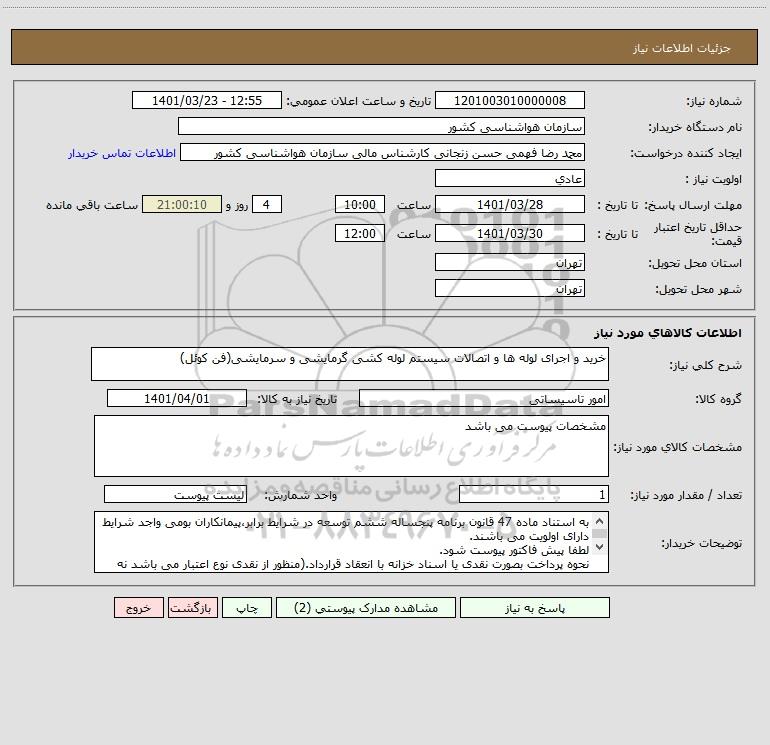Click the header جزئیات اطلاعات نیاز
770x745 pixels.
(x=682, y=48)
